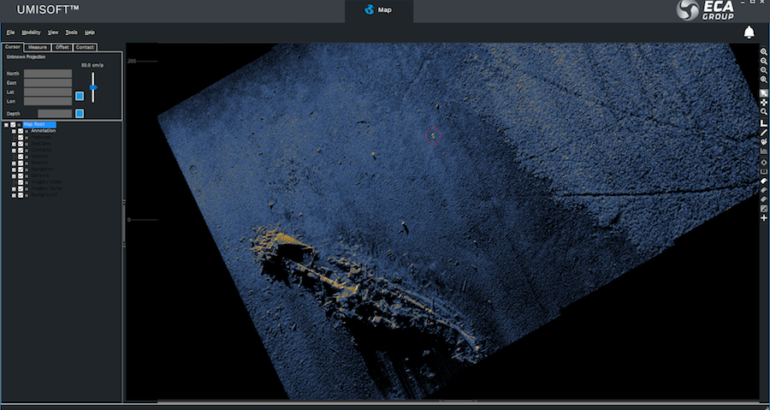
Task: Switch to the Contact tab
Action: click(85, 47)
